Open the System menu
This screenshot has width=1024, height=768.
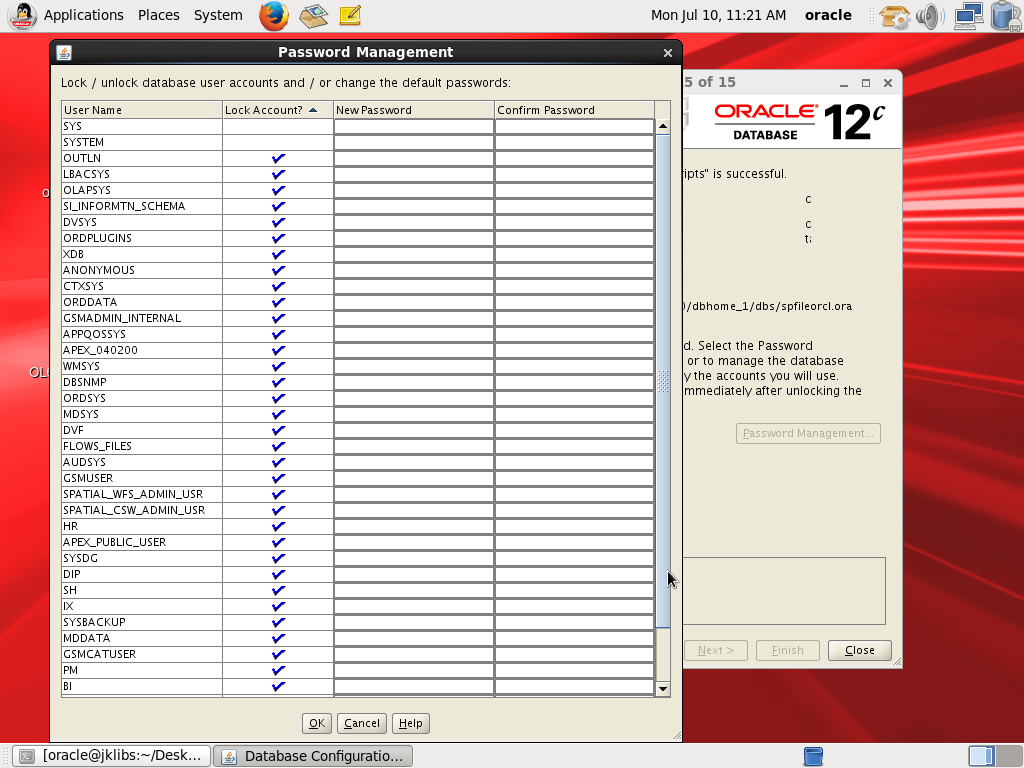(x=218, y=15)
